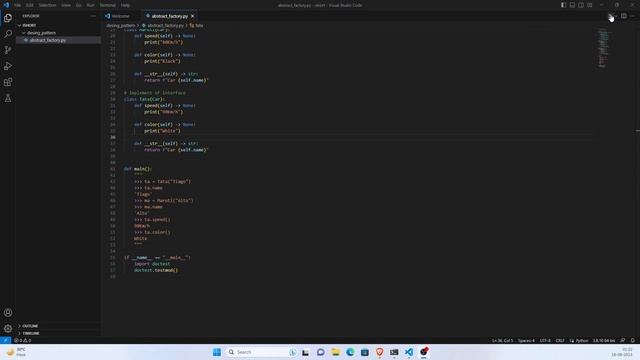Open Customize Layout button
640x360 pixels.
(590, 5)
